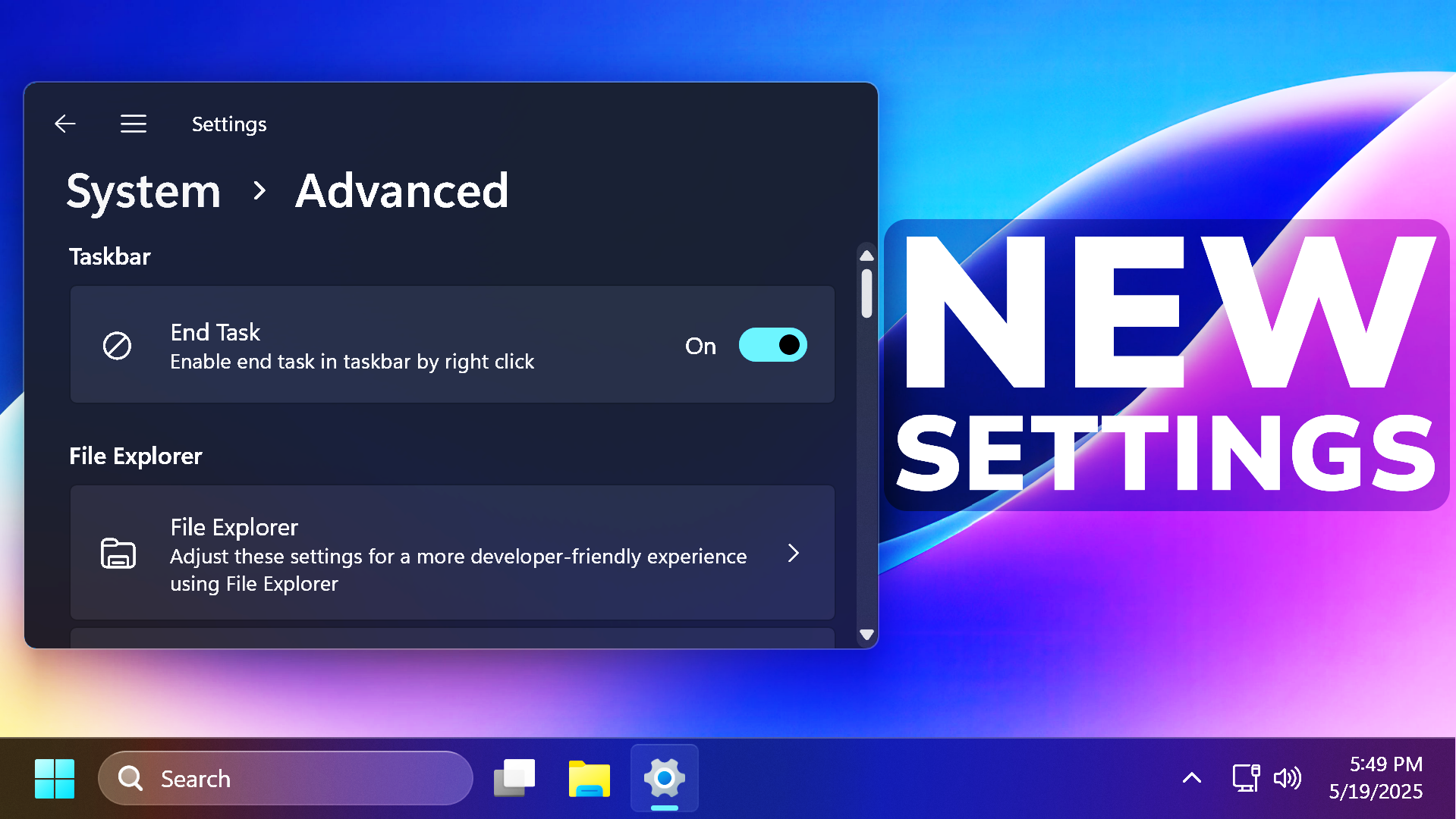This screenshot has width=1456, height=819.
Task: Click the End Task prohibition icon
Action: pos(118,345)
